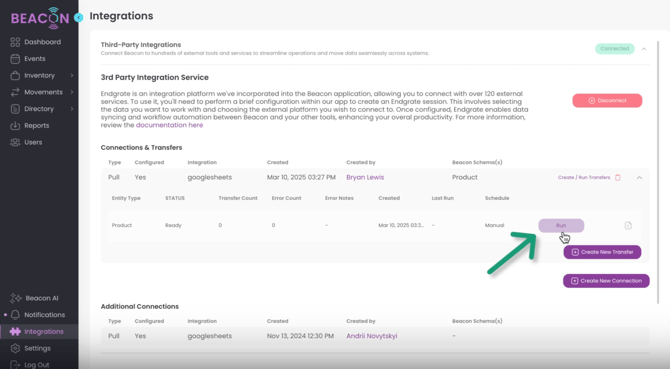Expand the Inventory submenu chevron
Viewport: 670px width, 369px height.
point(72,75)
